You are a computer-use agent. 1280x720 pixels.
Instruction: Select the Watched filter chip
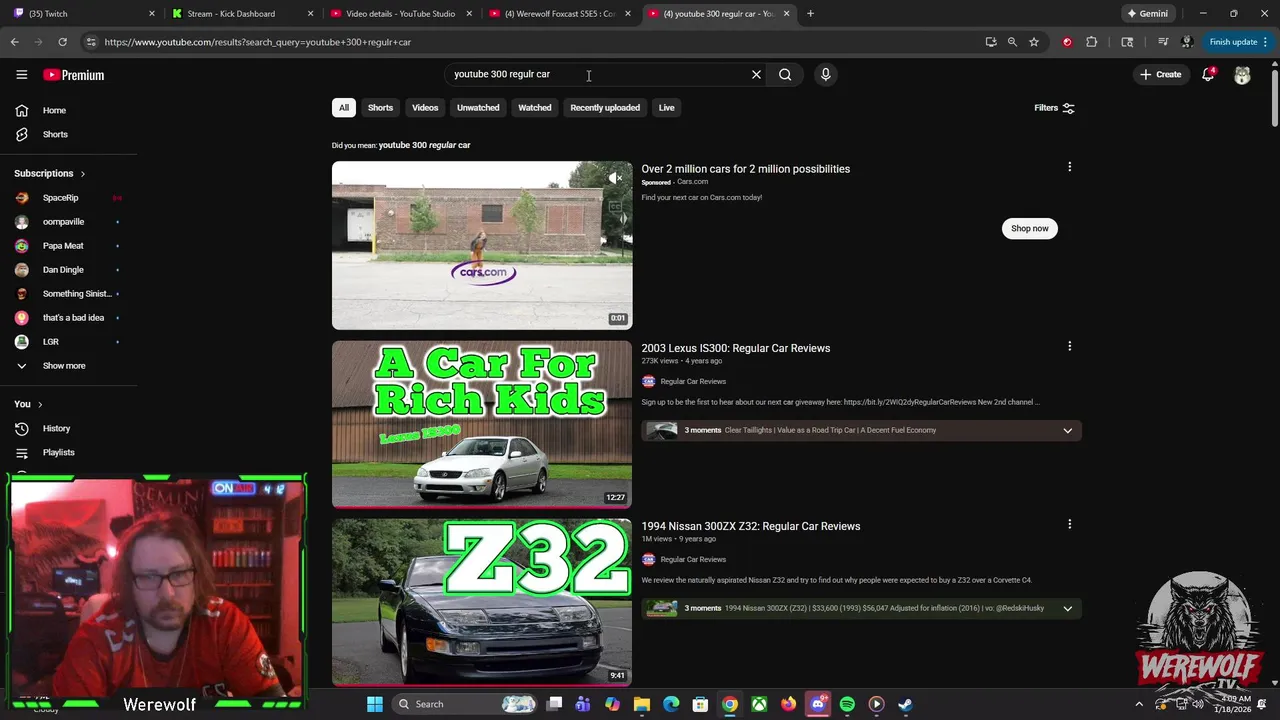tap(534, 108)
